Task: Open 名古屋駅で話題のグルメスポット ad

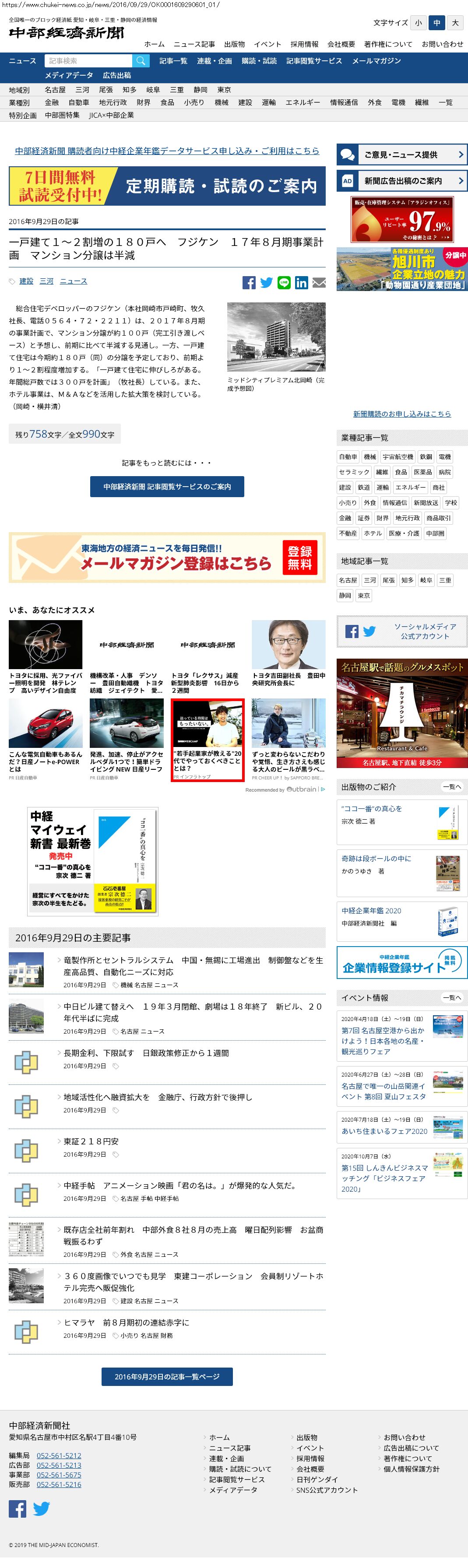Action: [x=401, y=713]
